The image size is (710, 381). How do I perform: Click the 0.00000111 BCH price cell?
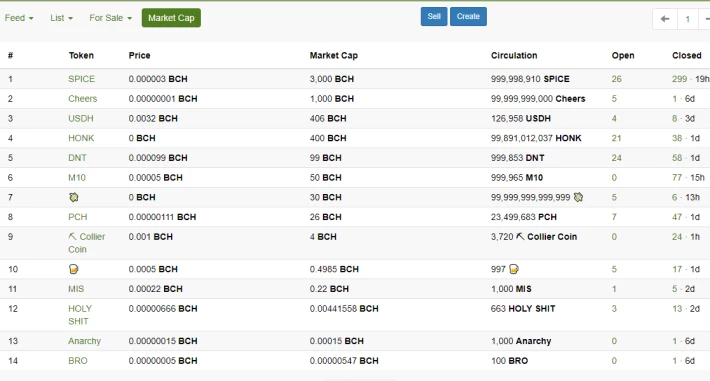pos(162,217)
